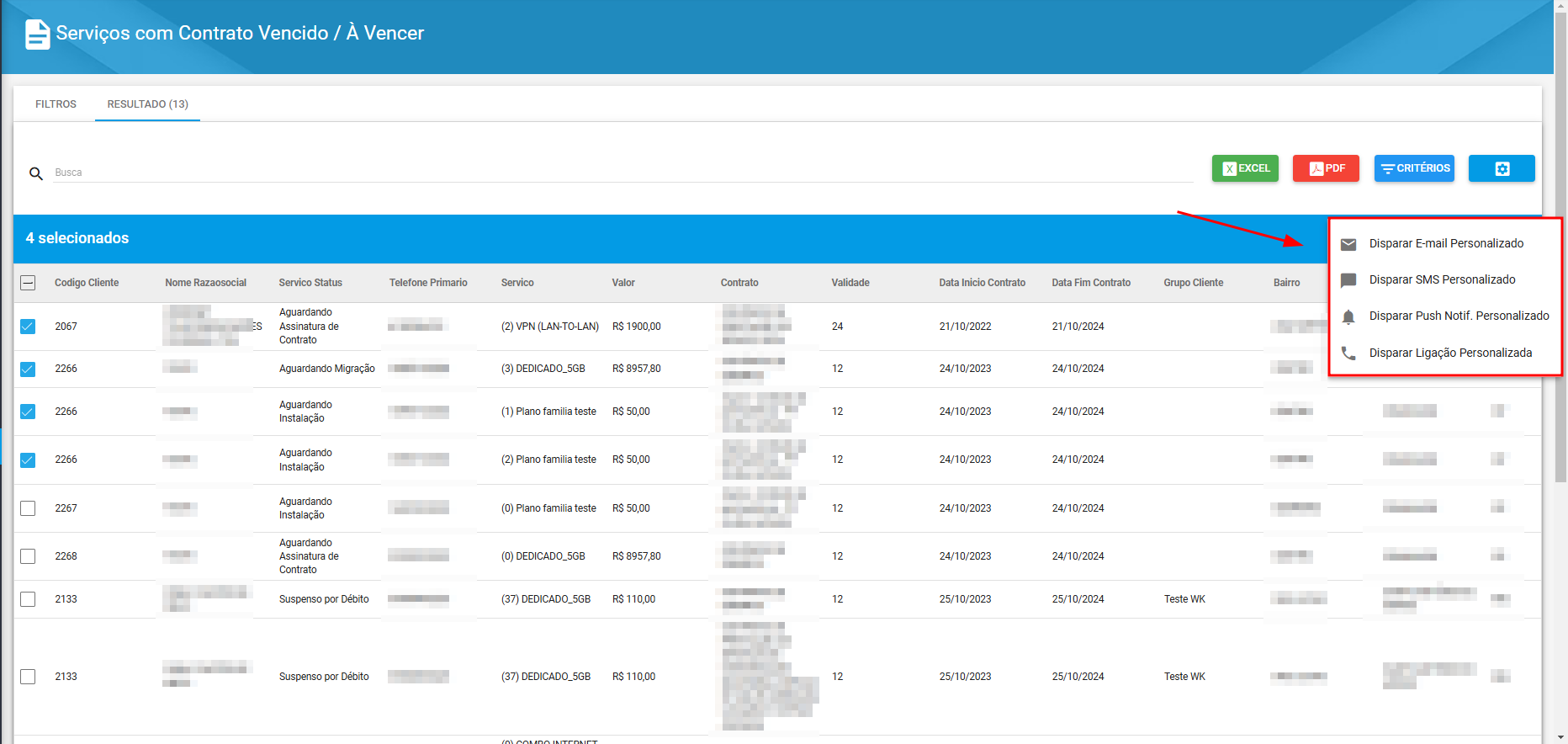Click the envelope icon for personalized e-mail
Screen dimensions: 1568x744
(1348, 244)
